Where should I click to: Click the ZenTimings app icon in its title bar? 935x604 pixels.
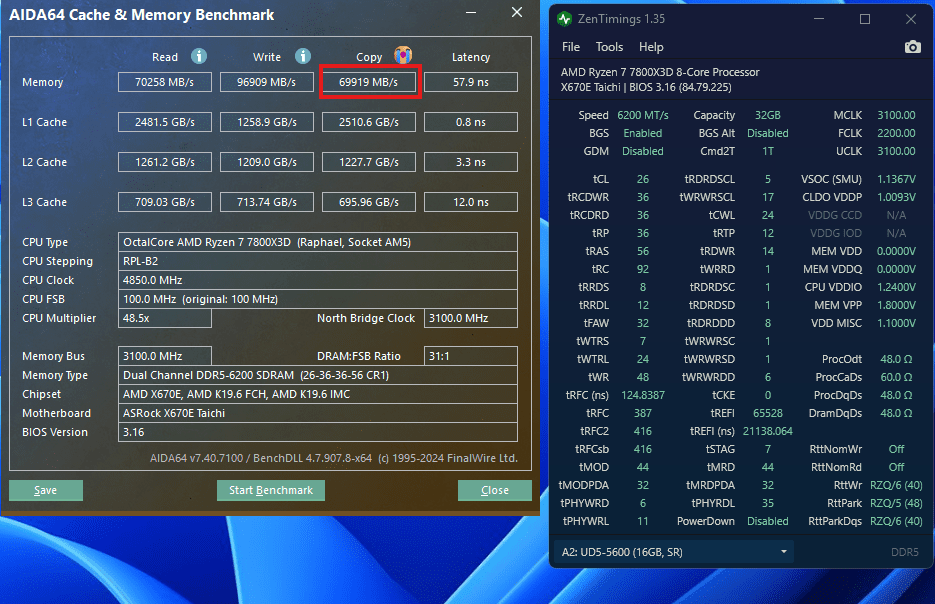(x=564, y=19)
